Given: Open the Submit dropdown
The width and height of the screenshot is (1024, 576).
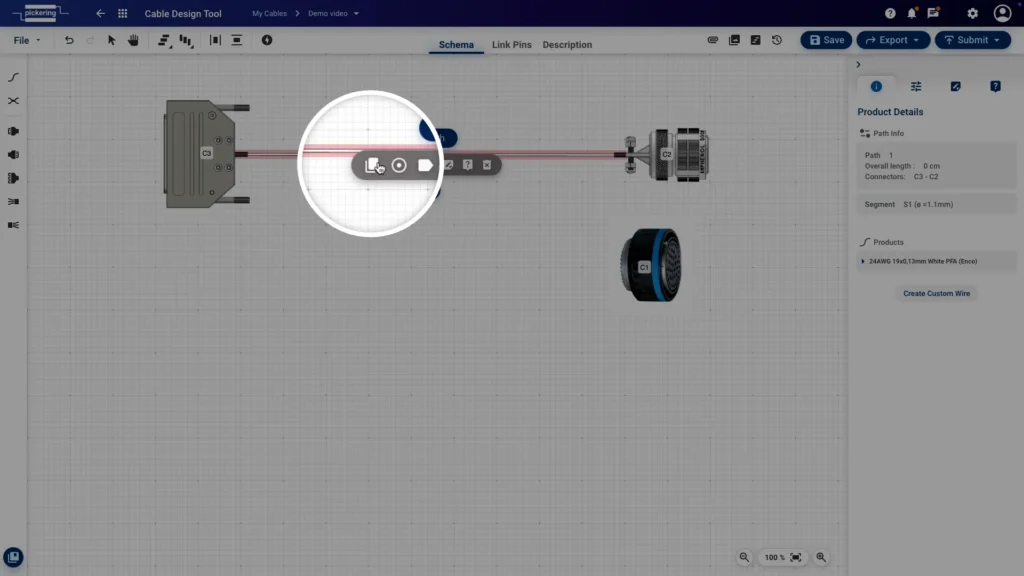Looking at the screenshot, I should 972,40.
